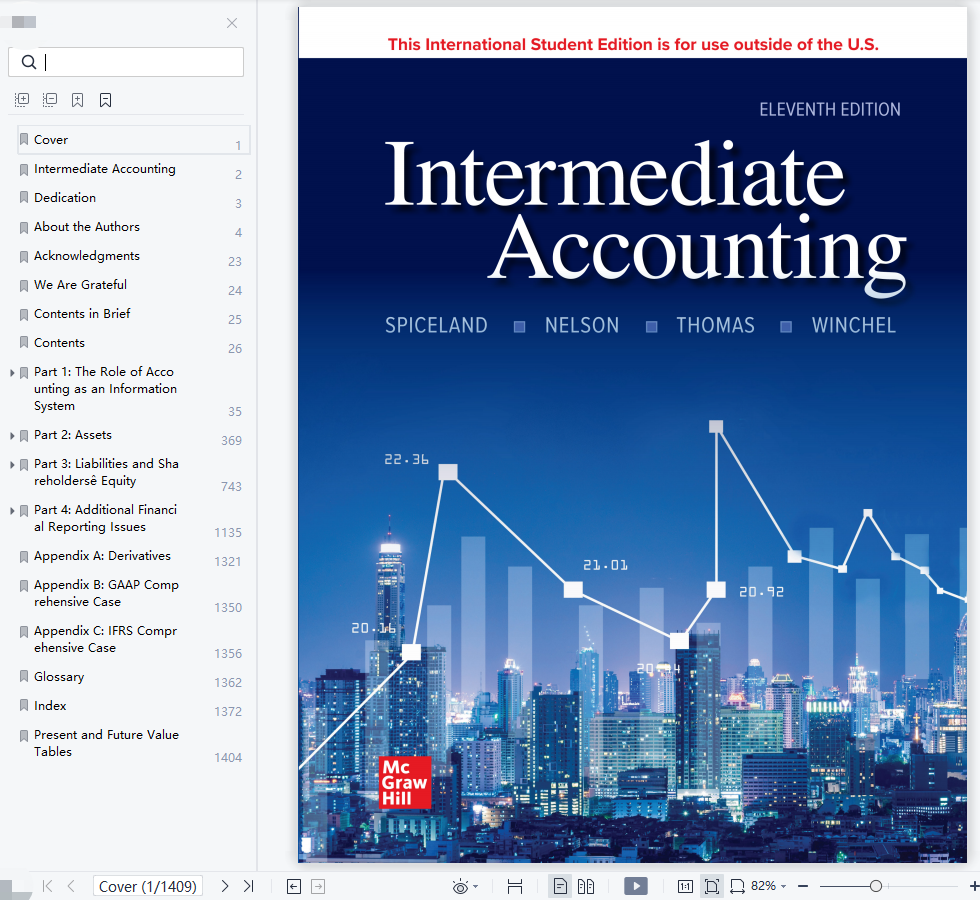Go to the Contents in Brief bookmark

point(82,314)
